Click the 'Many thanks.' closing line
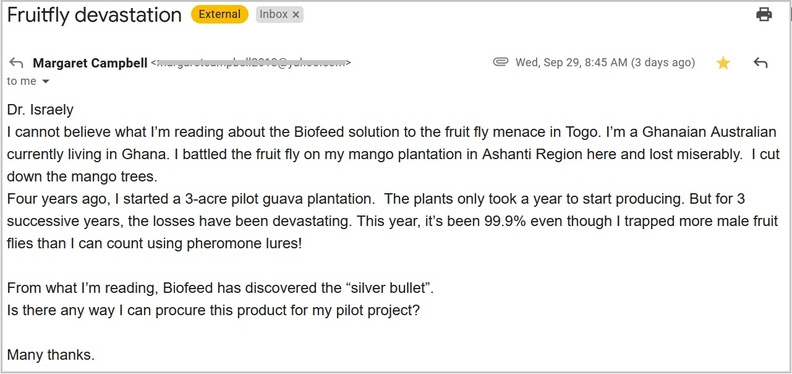This screenshot has height=374, width=792. (51, 355)
